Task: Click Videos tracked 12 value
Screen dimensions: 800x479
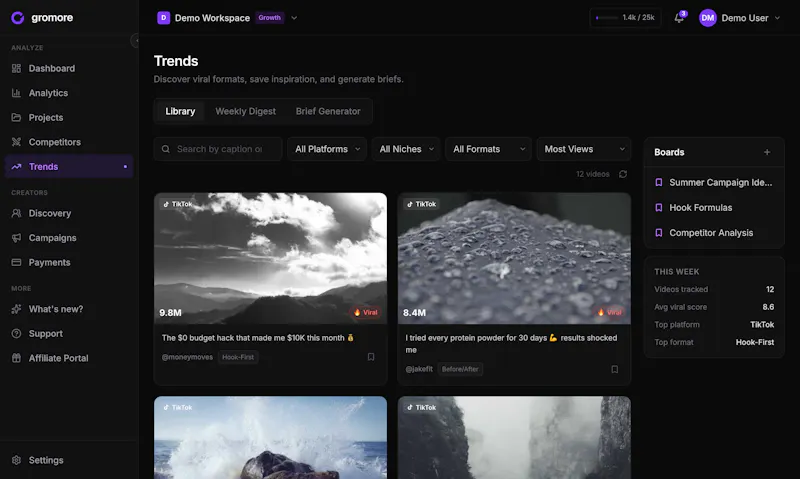Action: click(x=770, y=289)
